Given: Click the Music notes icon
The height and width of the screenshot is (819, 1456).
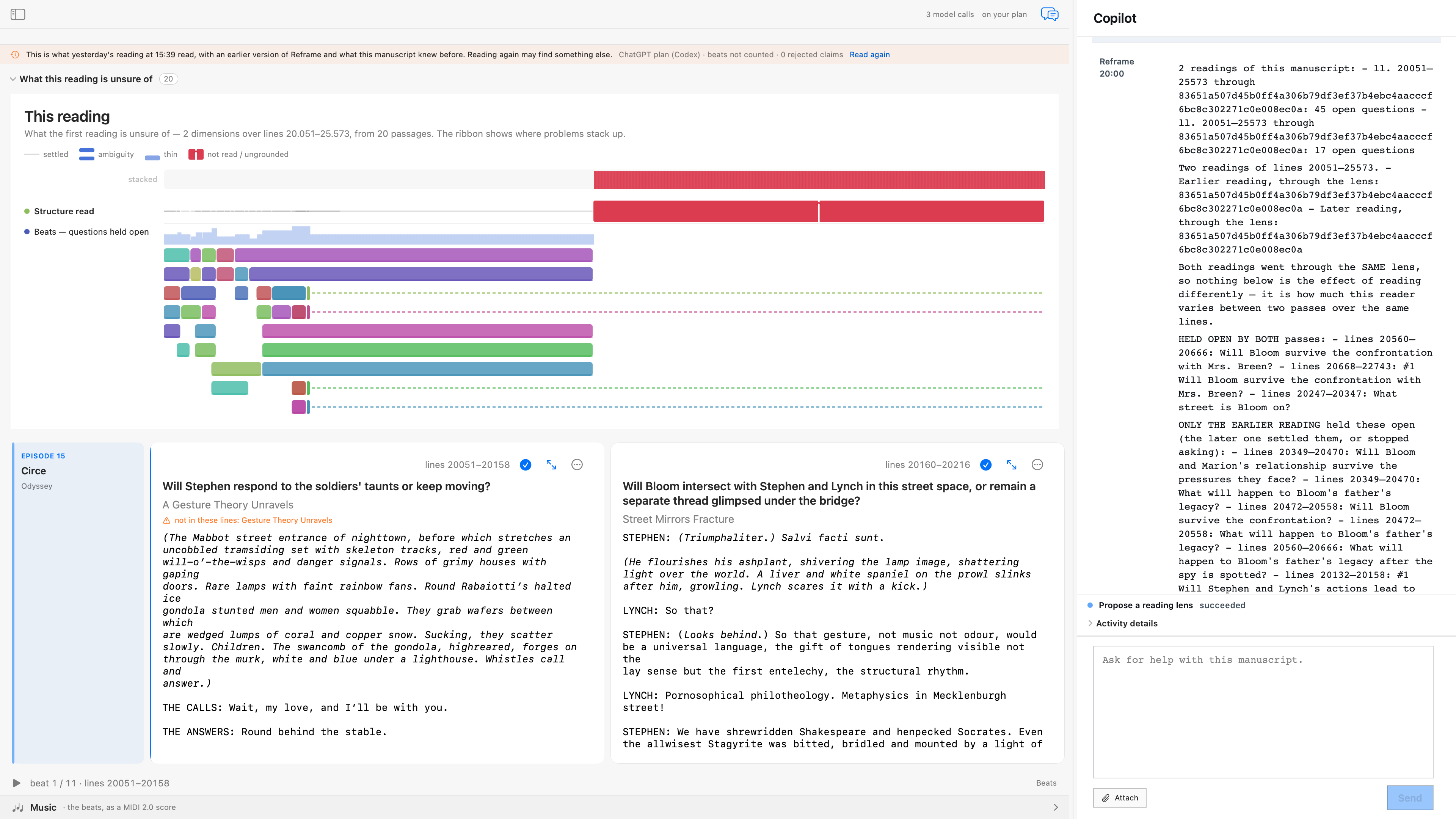Looking at the screenshot, I should point(18,807).
